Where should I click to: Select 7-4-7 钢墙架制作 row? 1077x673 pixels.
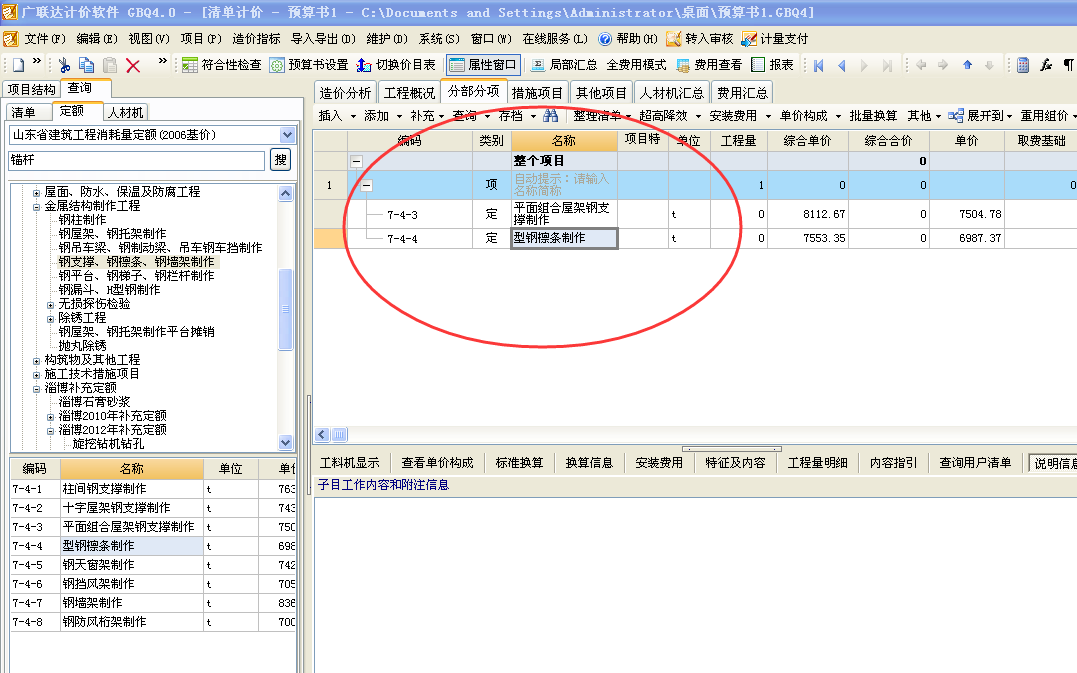click(152, 603)
